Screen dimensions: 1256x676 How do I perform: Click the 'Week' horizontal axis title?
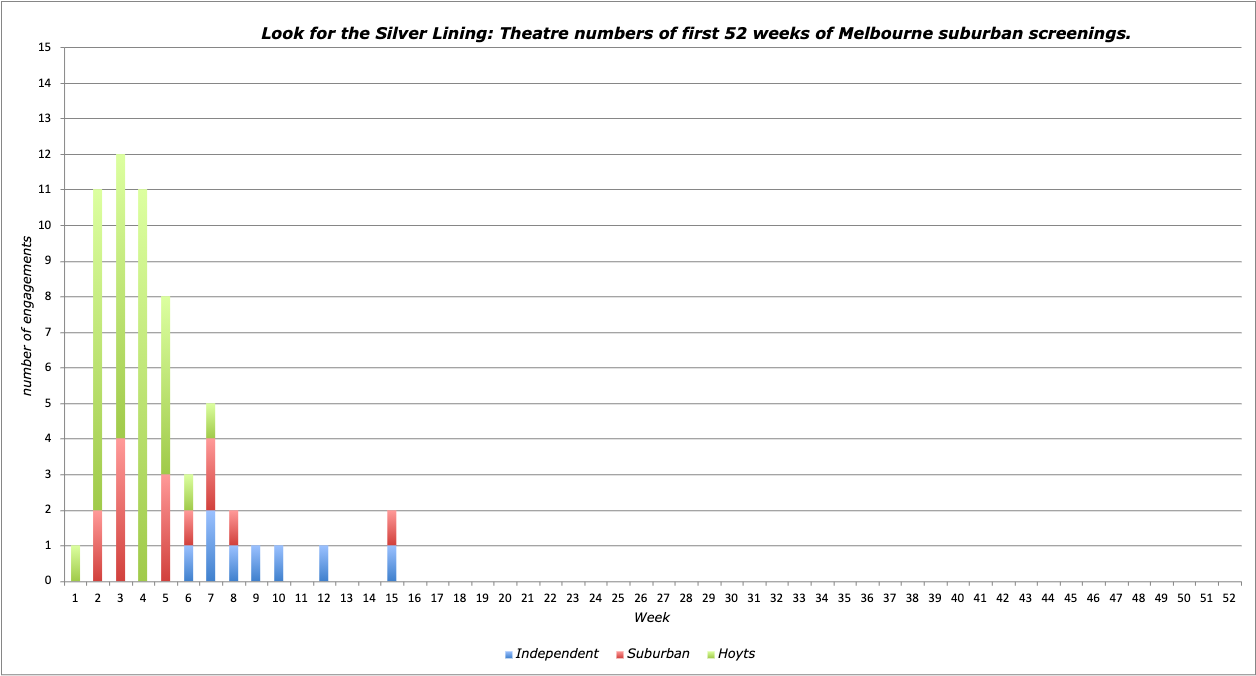coord(652,618)
